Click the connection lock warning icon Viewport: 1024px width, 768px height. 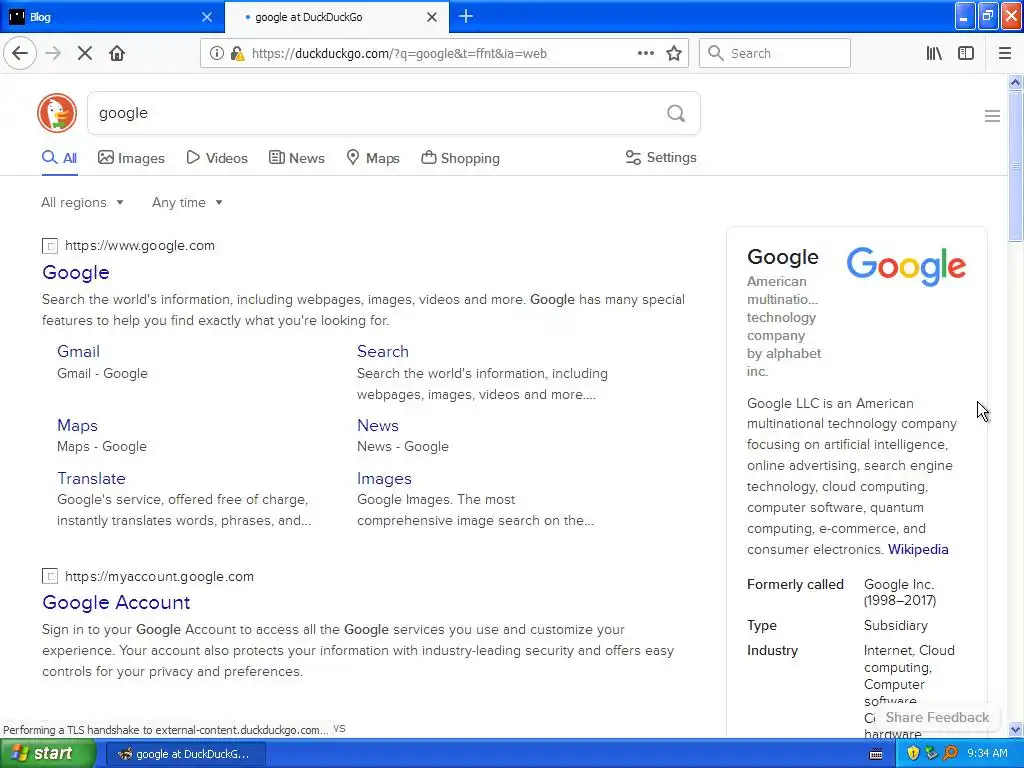[x=237, y=53]
